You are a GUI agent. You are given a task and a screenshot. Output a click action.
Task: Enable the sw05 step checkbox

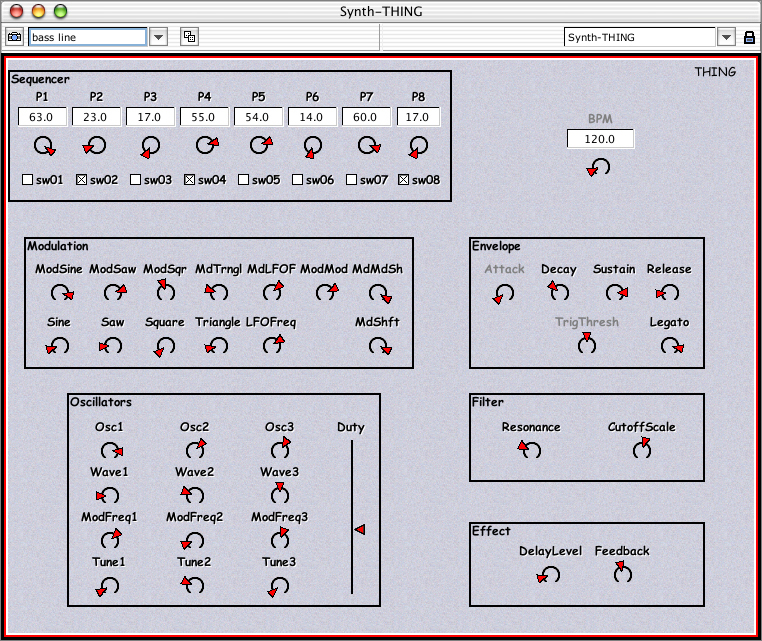click(x=243, y=180)
